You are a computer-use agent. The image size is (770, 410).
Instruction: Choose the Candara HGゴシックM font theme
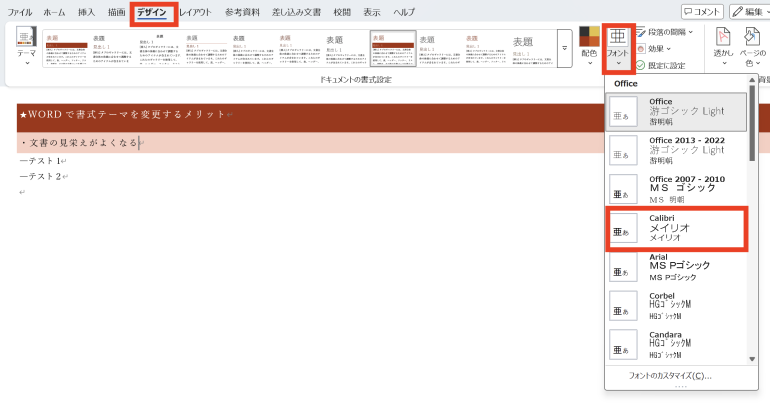click(x=676, y=345)
